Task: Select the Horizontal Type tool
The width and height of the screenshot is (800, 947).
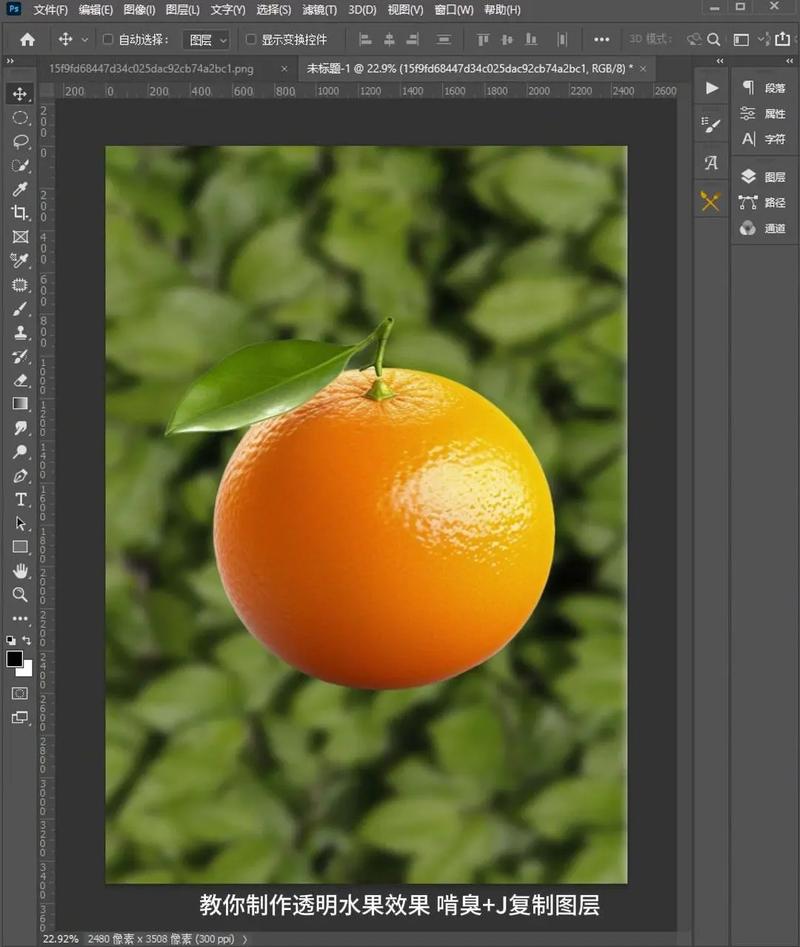Action: click(x=19, y=499)
